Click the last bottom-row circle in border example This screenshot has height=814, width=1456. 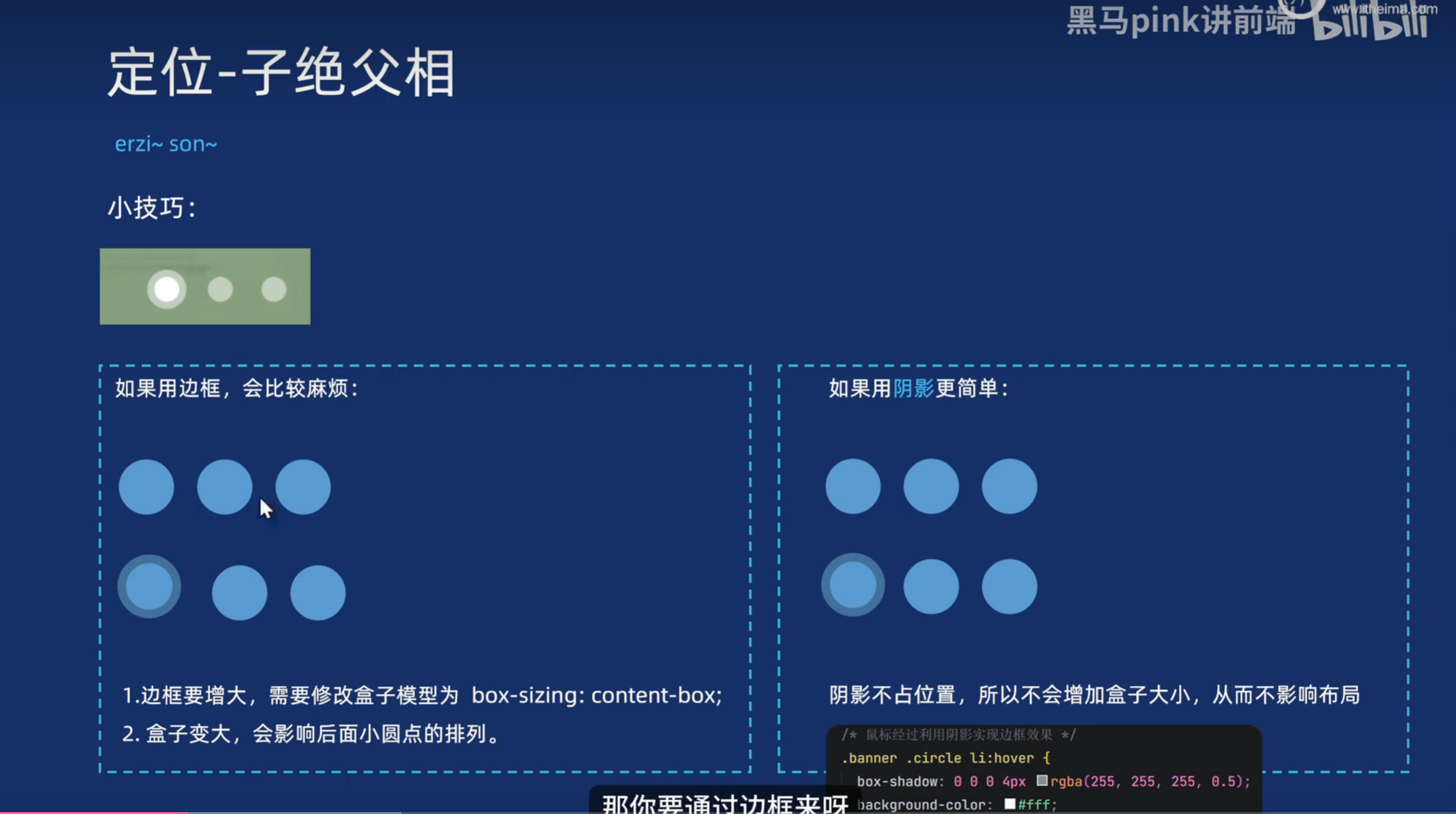[318, 592]
